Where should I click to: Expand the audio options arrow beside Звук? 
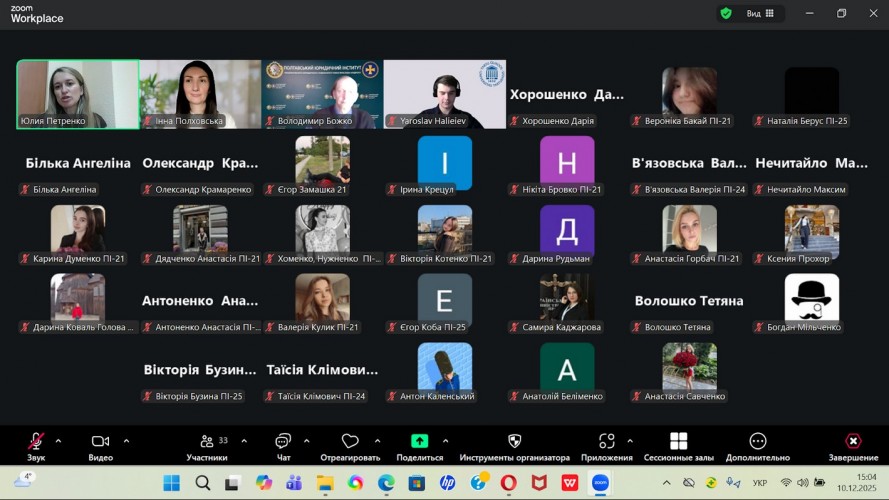pos(58,440)
